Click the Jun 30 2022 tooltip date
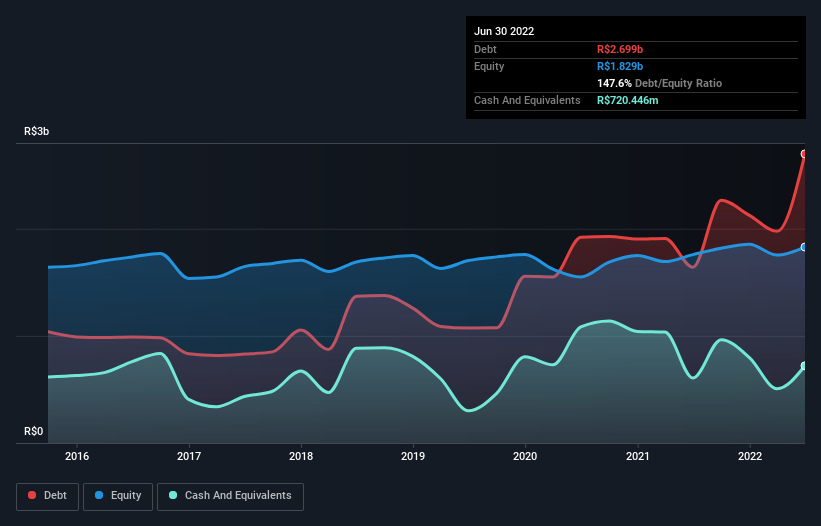The height and width of the screenshot is (526, 821). click(504, 31)
